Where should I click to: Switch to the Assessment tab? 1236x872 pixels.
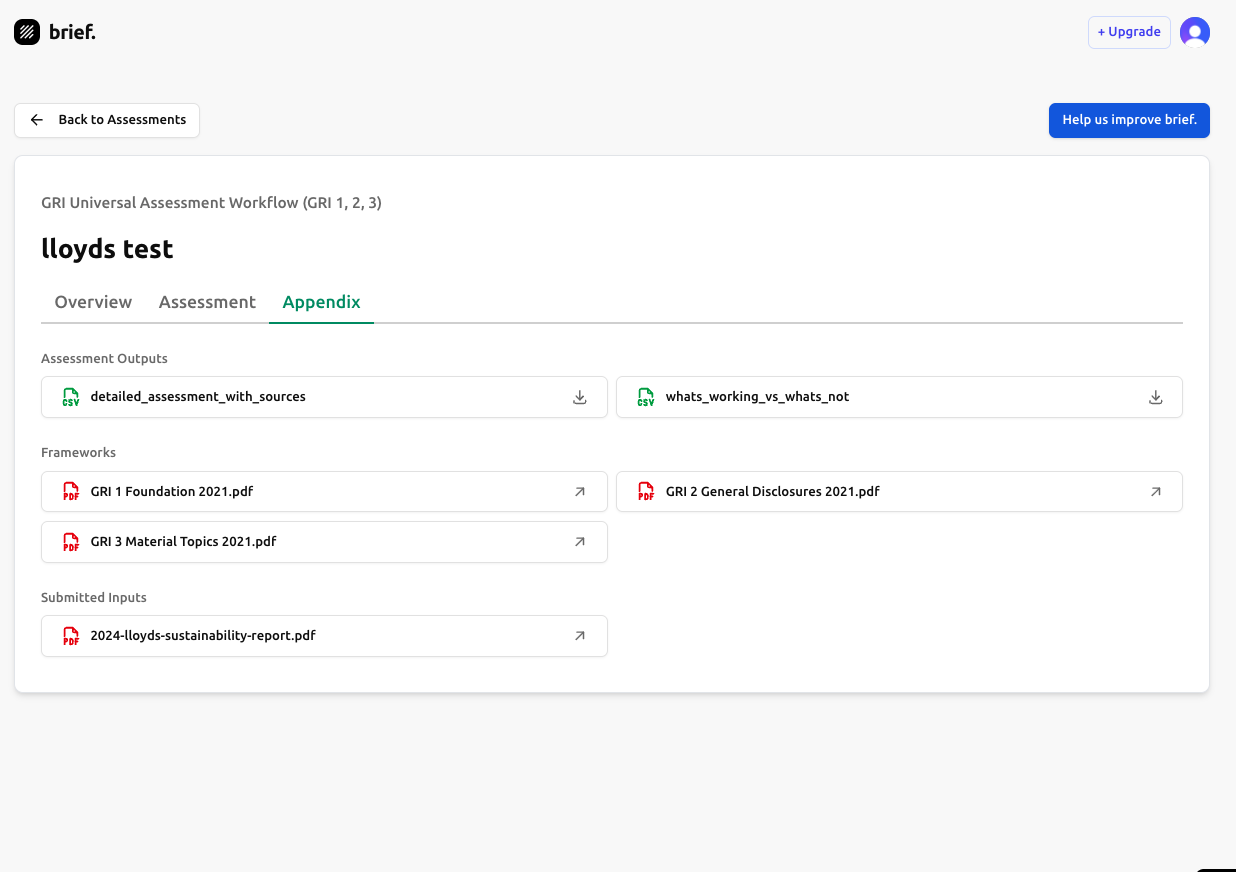(207, 302)
